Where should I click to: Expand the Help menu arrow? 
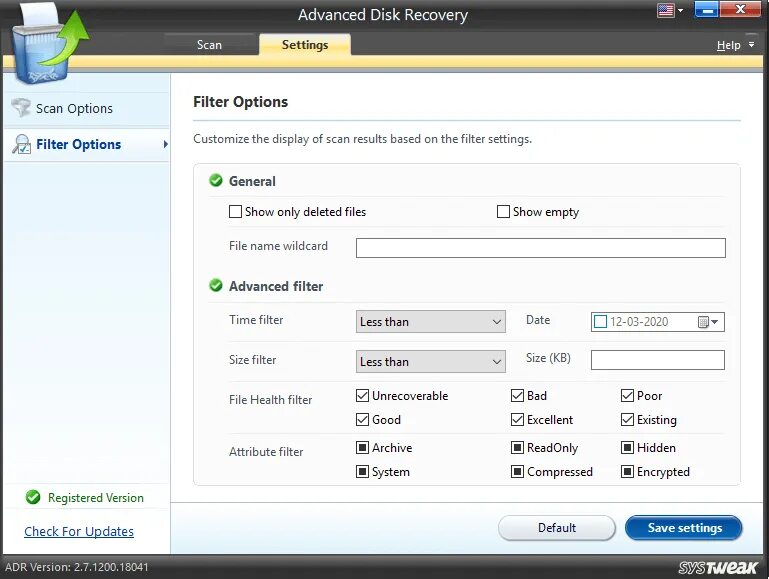[x=751, y=45]
